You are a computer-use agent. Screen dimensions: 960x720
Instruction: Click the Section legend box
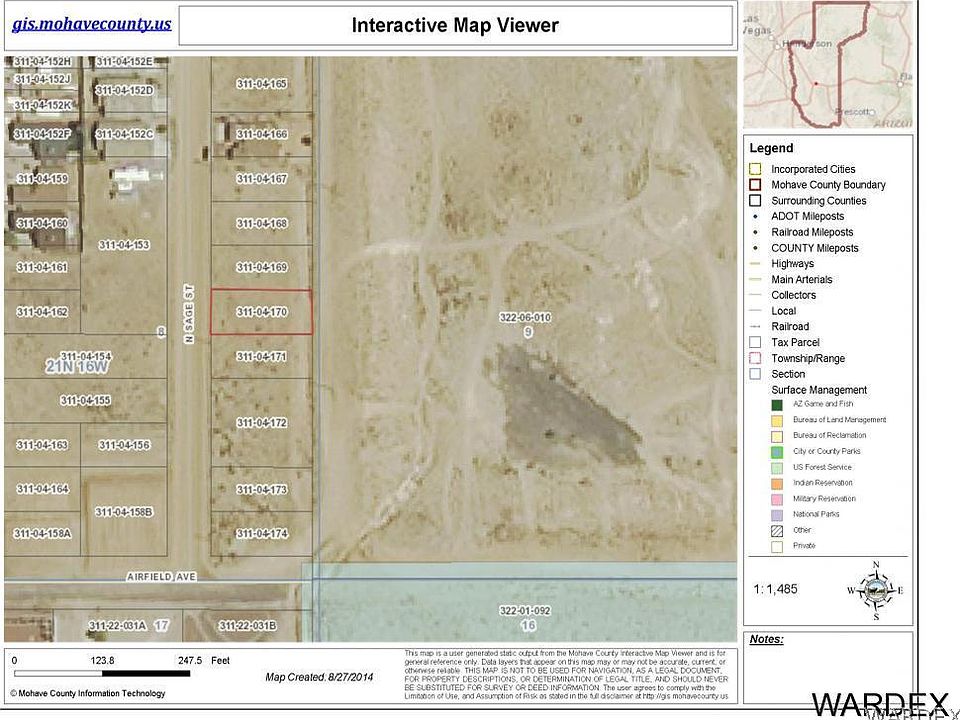click(756, 374)
